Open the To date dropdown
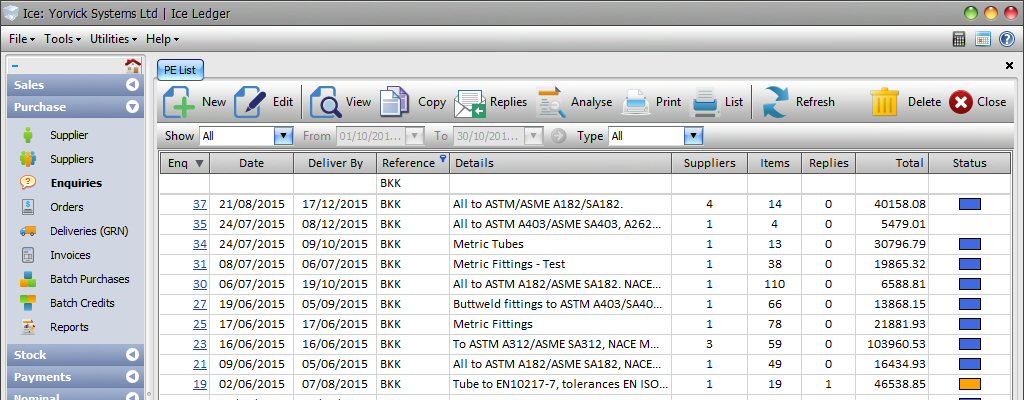Image resolution: width=1024 pixels, height=400 pixels. tap(534, 136)
